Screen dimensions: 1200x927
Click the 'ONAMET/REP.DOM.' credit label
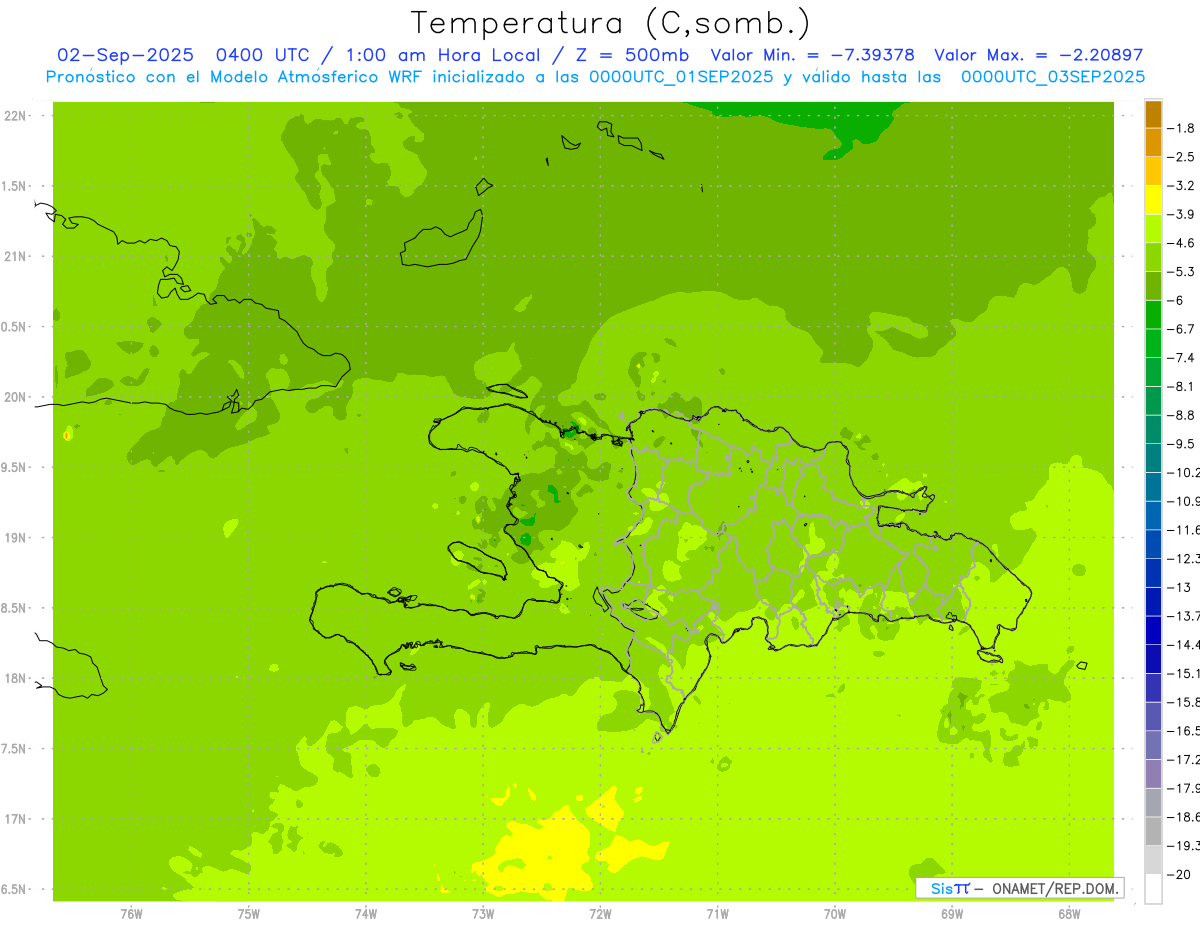tap(1056, 888)
